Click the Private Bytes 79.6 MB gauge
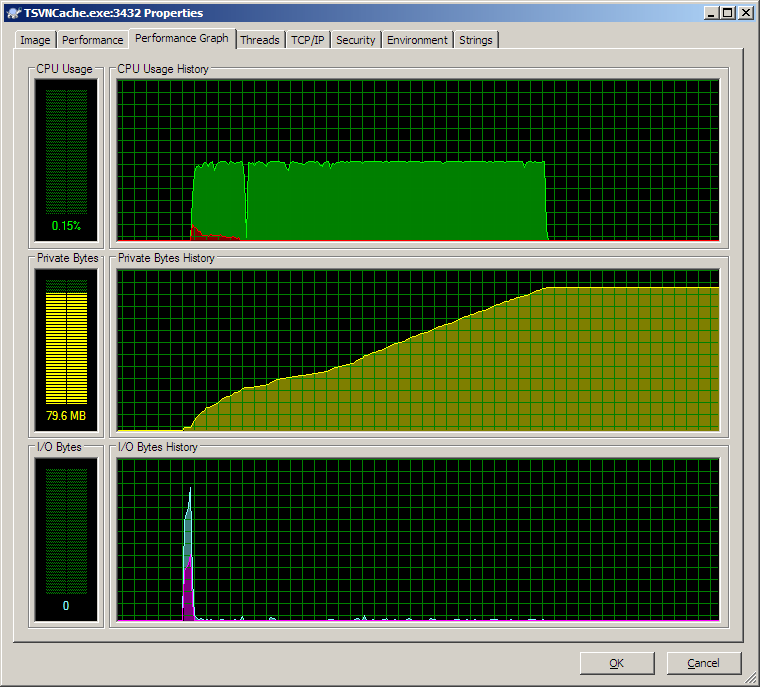The height and width of the screenshot is (687, 760). 66,350
